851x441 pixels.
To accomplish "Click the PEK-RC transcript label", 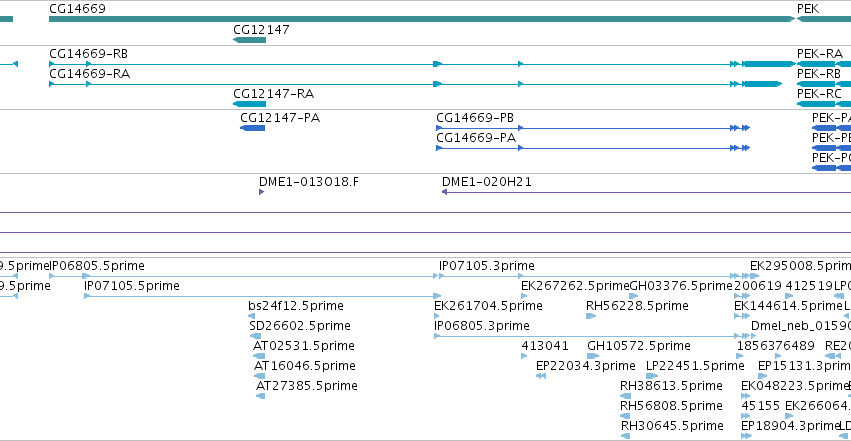I will 819,94.
